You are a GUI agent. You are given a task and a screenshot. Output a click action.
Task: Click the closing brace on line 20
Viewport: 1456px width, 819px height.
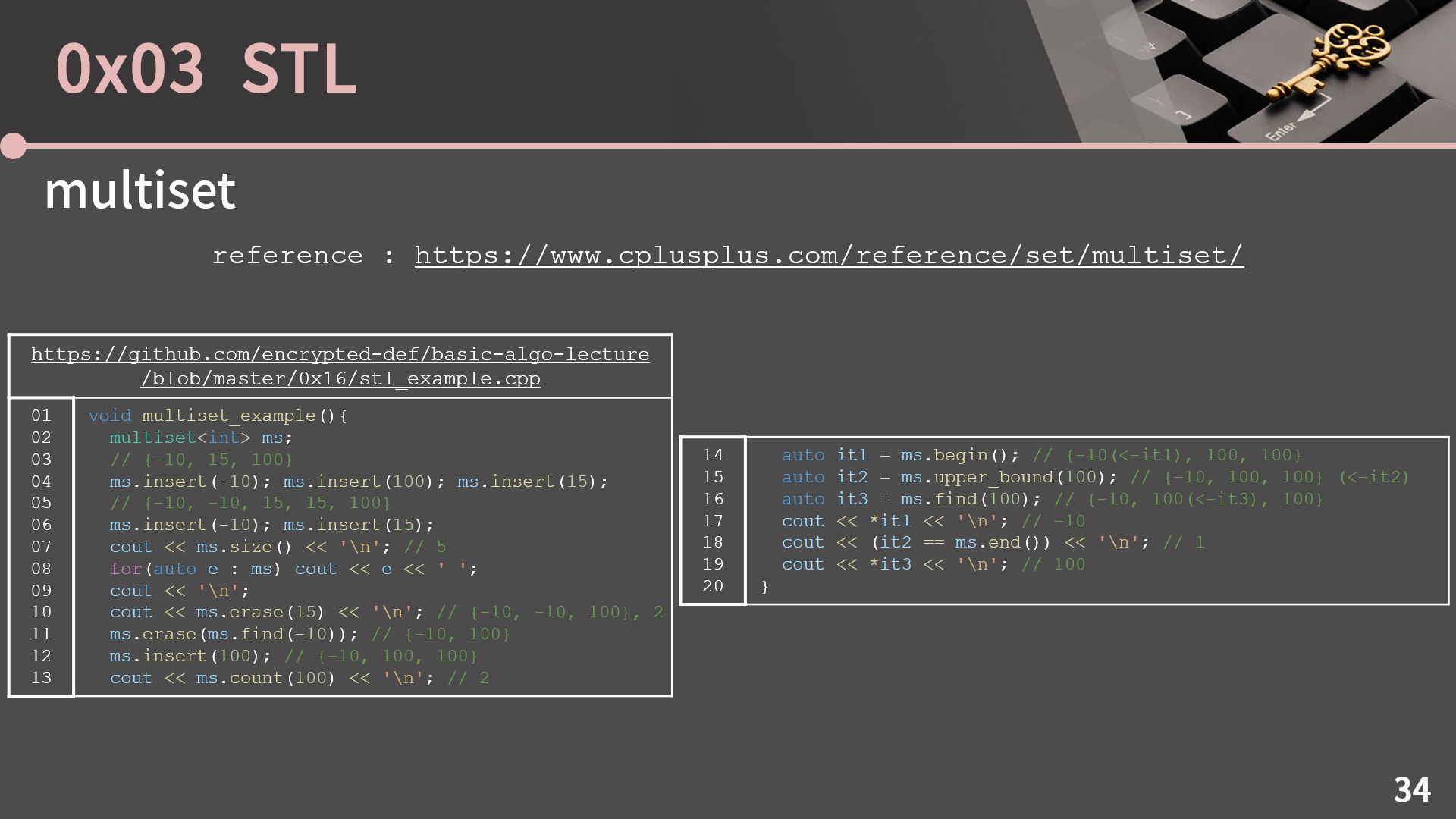(x=765, y=586)
